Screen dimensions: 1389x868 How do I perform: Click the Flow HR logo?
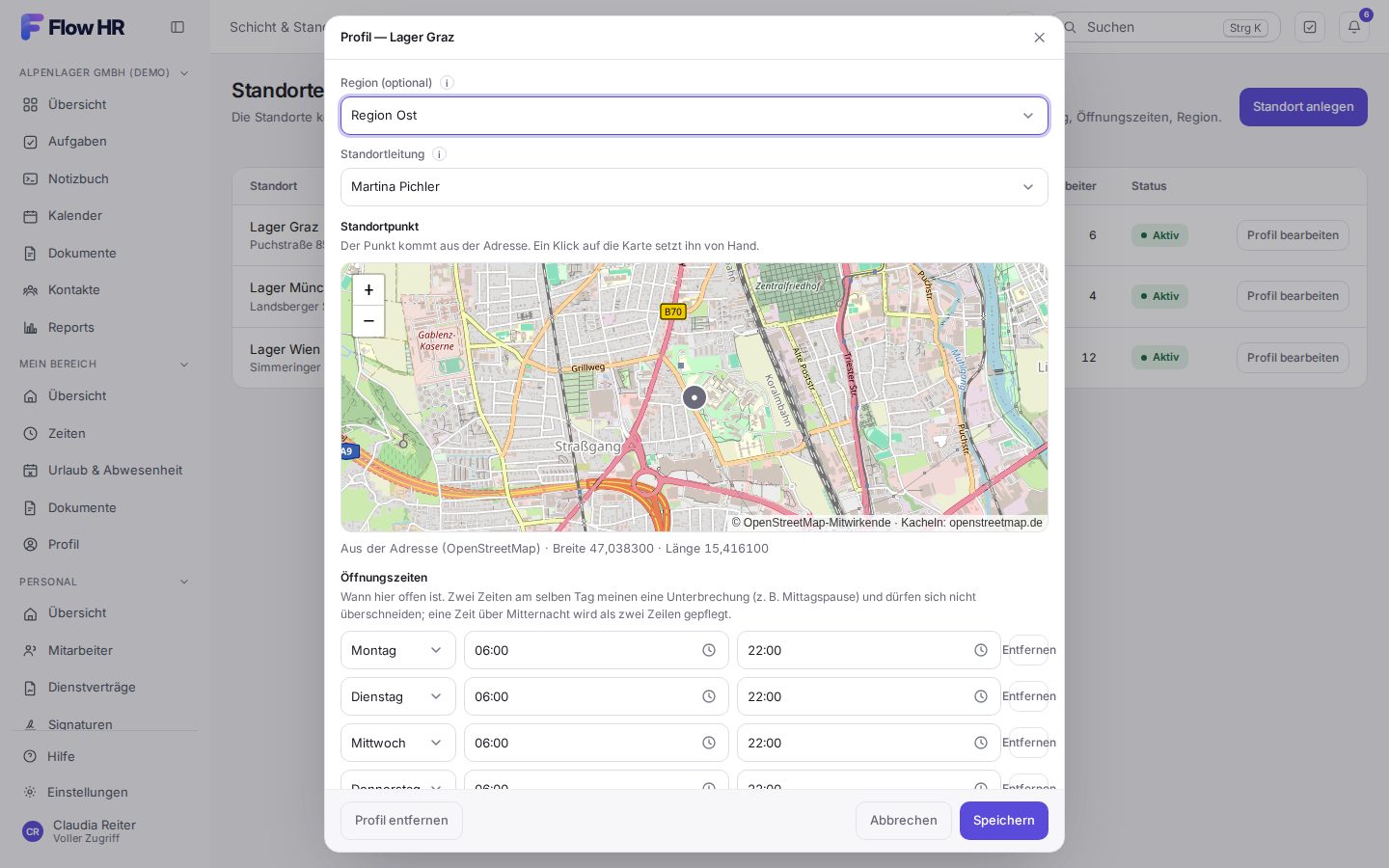tap(73, 27)
